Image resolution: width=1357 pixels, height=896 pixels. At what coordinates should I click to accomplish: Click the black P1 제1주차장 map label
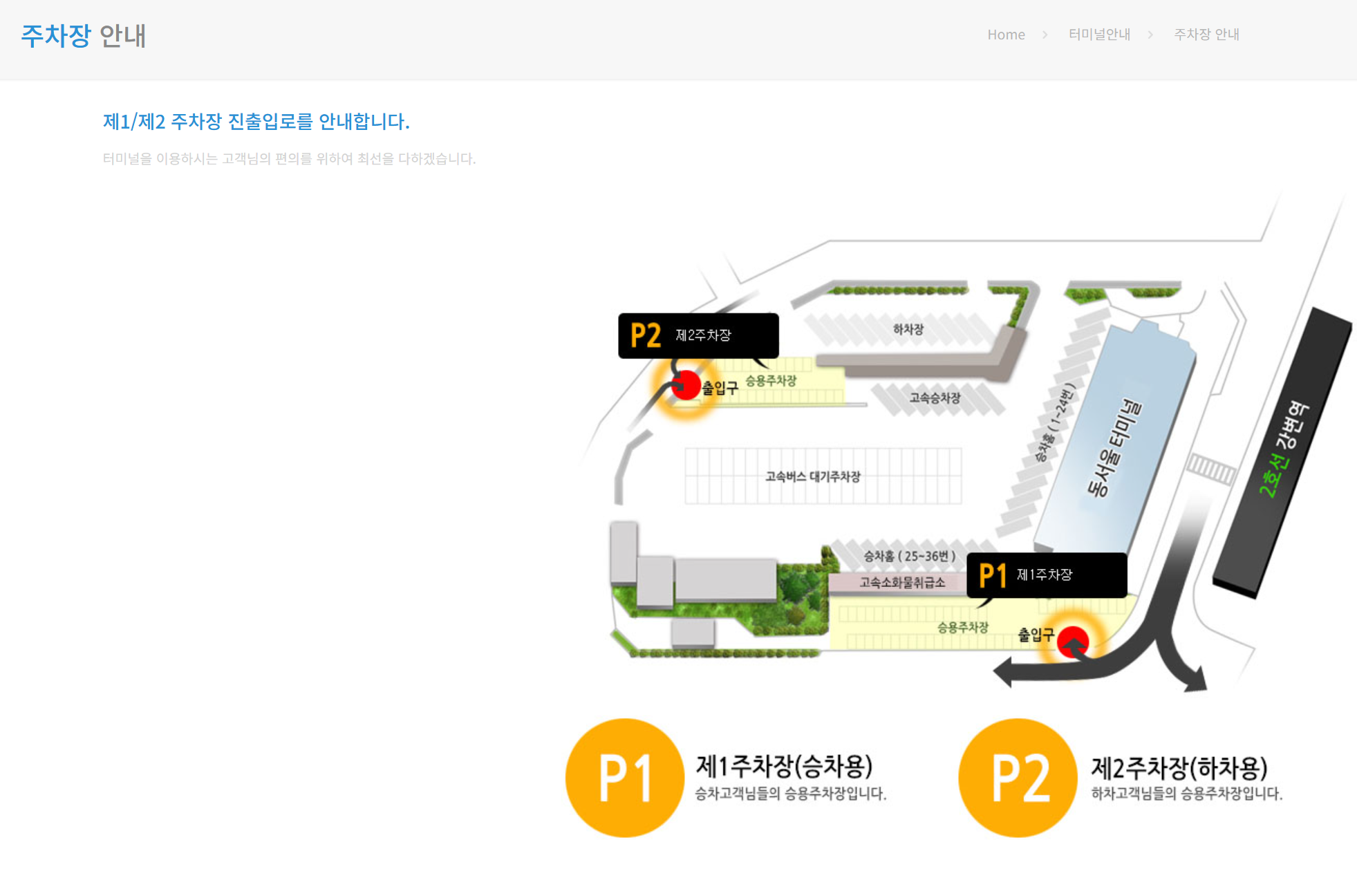[x=1046, y=575]
